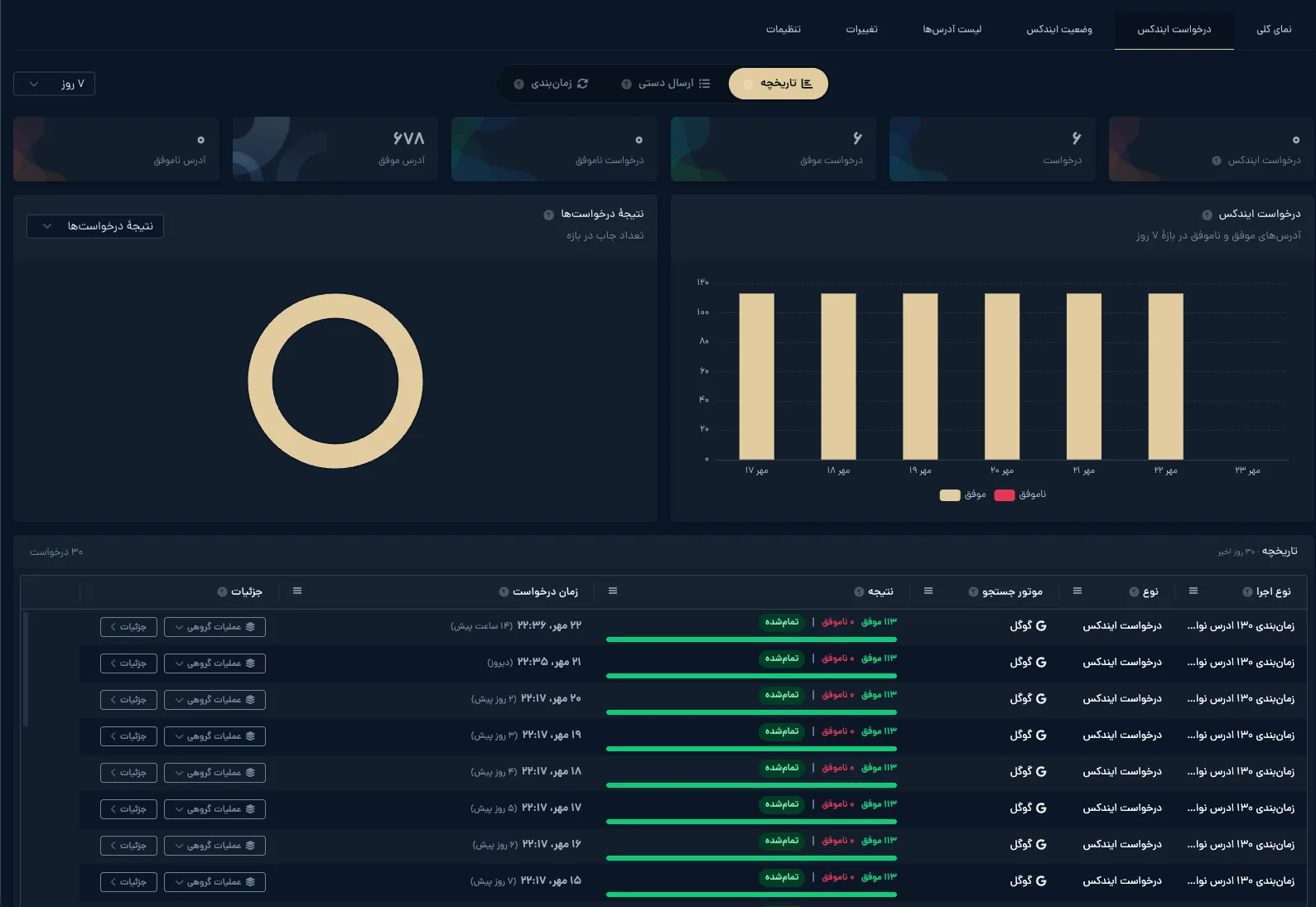Screen dimensions: 1316x907
Task: Open the help icon beside the تاریخچه tab
Action: coord(749,84)
